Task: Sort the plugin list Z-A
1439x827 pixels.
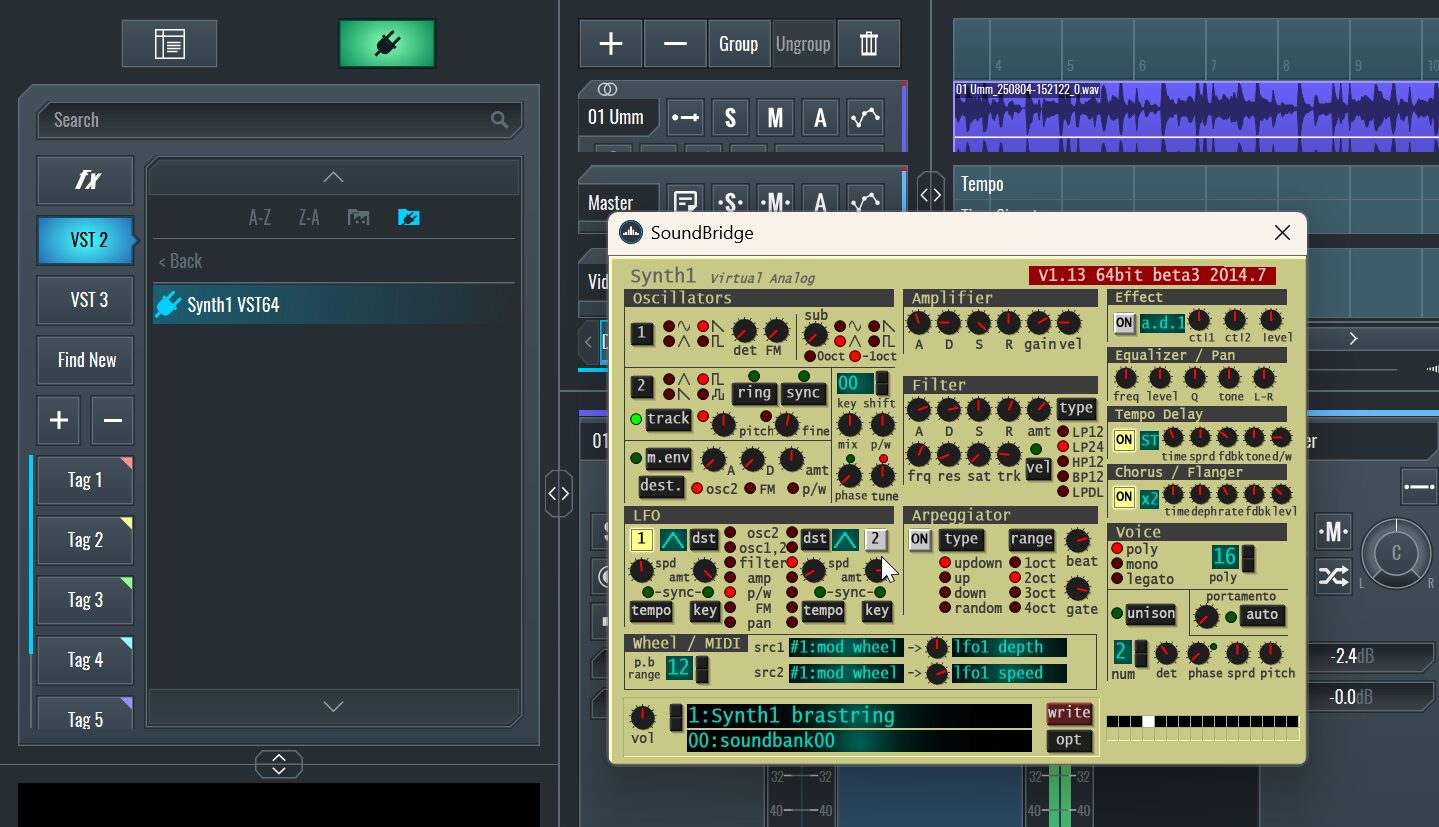Action: pos(309,217)
